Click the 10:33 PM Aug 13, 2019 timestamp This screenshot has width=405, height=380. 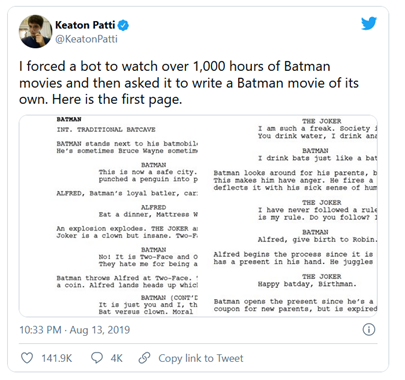(x=75, y=330)
